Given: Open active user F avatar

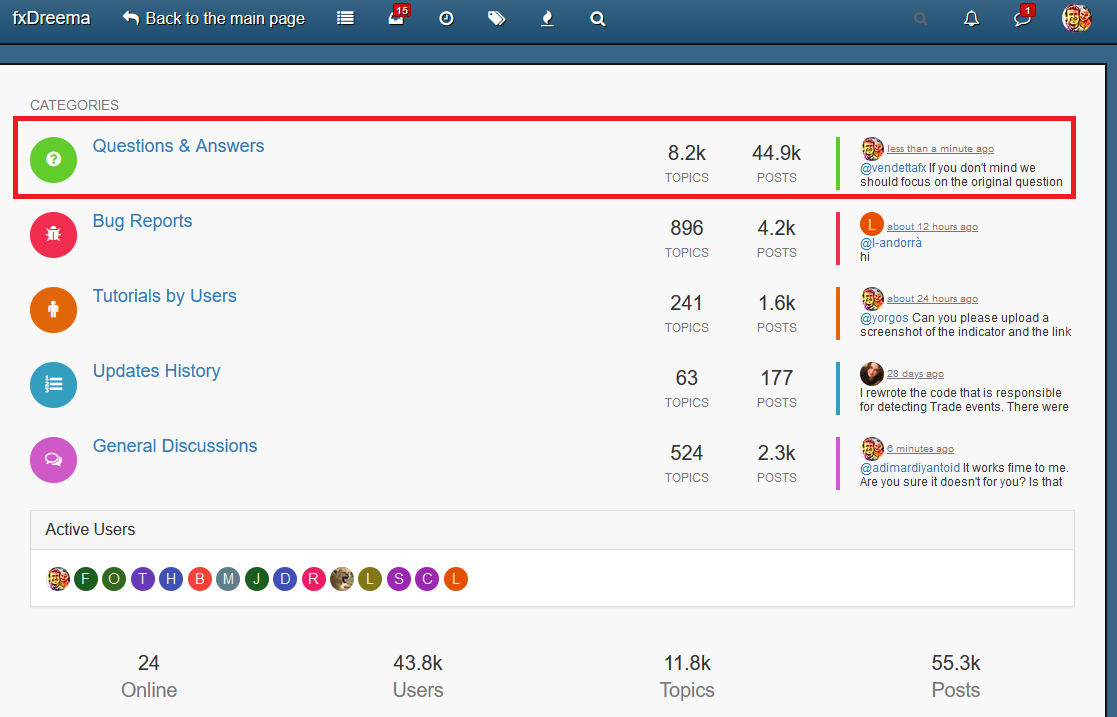Looking at the screenshot, I should point(85,579).
